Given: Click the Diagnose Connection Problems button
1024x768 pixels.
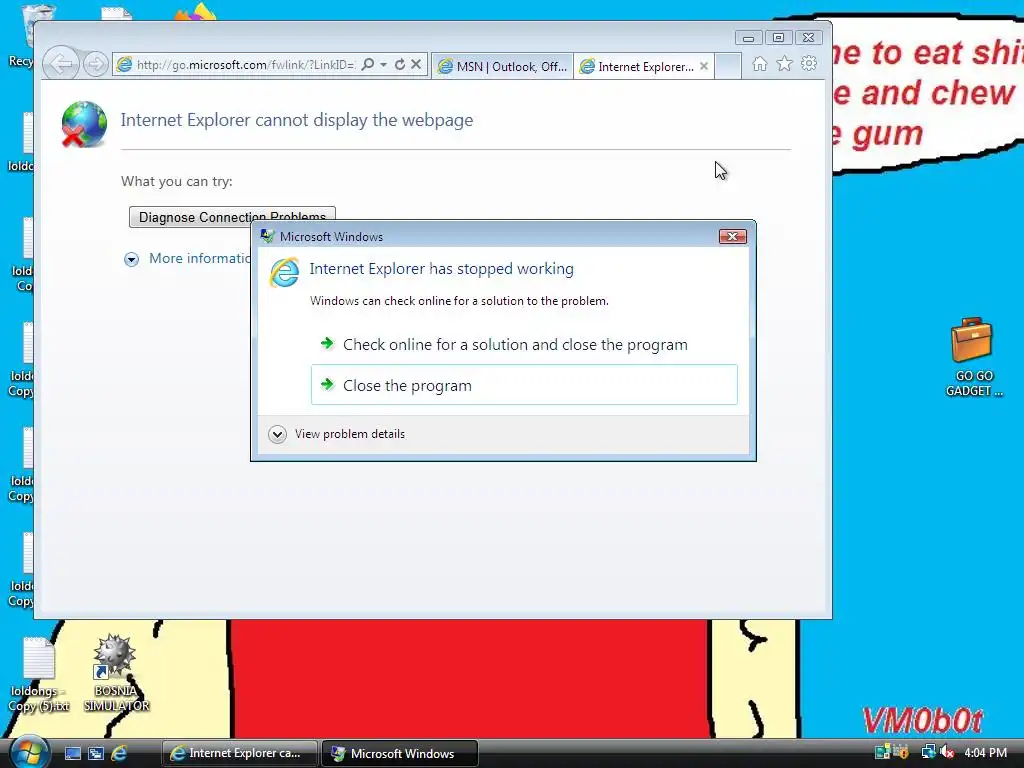Looking at the screenshot, I should (x=232, y=217).
